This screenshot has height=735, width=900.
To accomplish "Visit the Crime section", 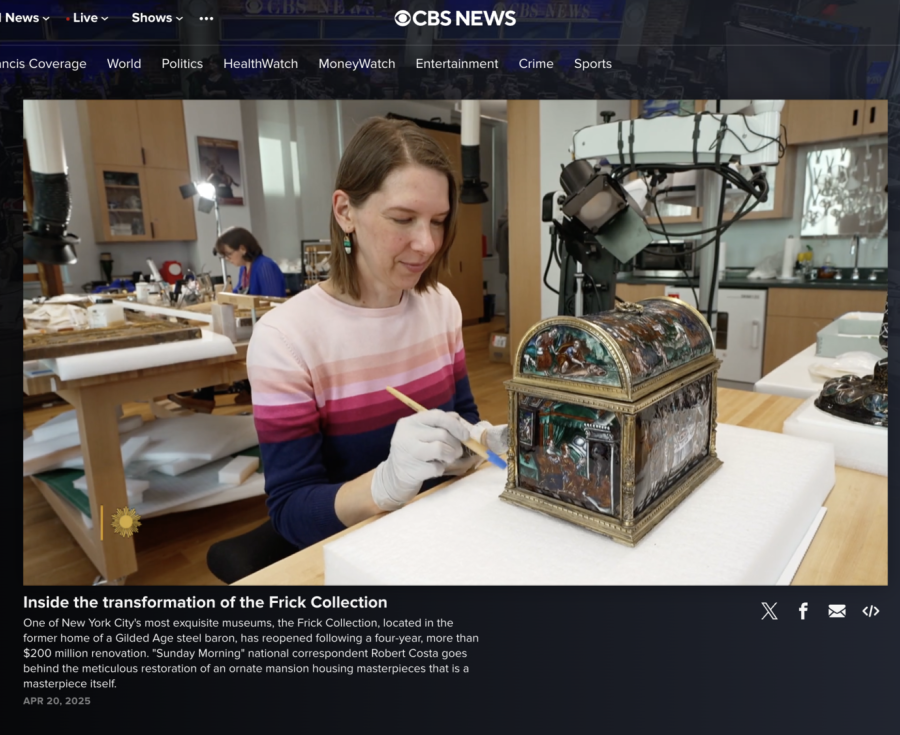I will click(x=536, y=64).
